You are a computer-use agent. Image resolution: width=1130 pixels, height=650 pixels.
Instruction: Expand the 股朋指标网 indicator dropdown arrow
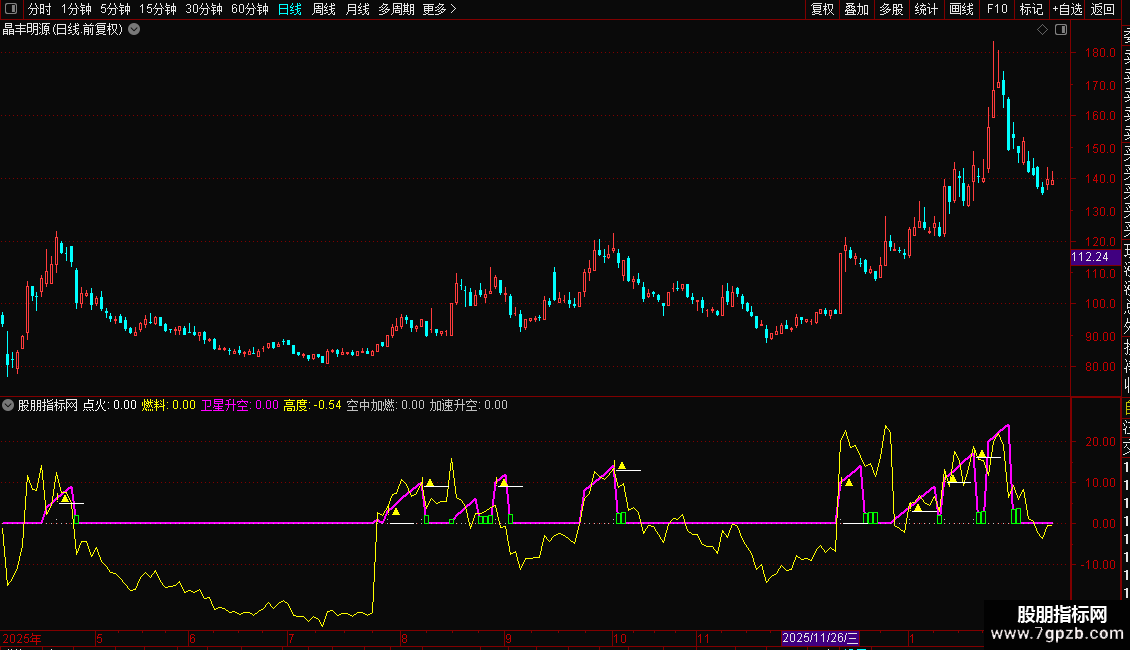tap(8, 405)
